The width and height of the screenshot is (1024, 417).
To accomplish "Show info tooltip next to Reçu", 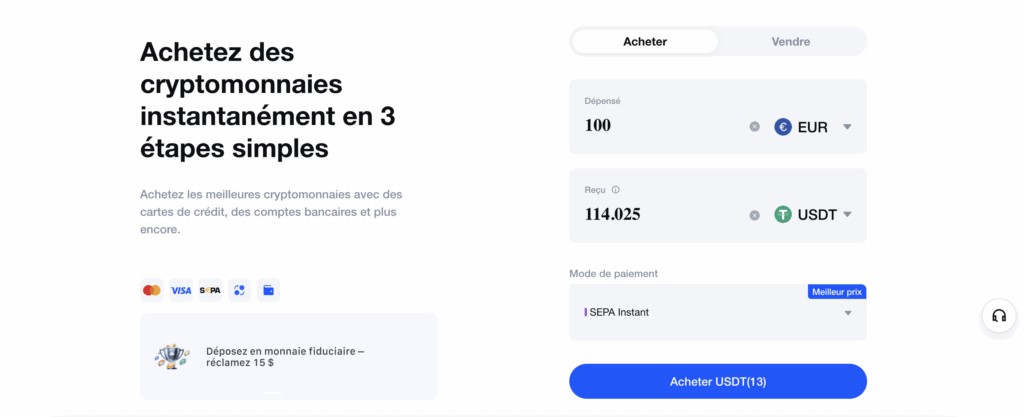I will 615,190.
